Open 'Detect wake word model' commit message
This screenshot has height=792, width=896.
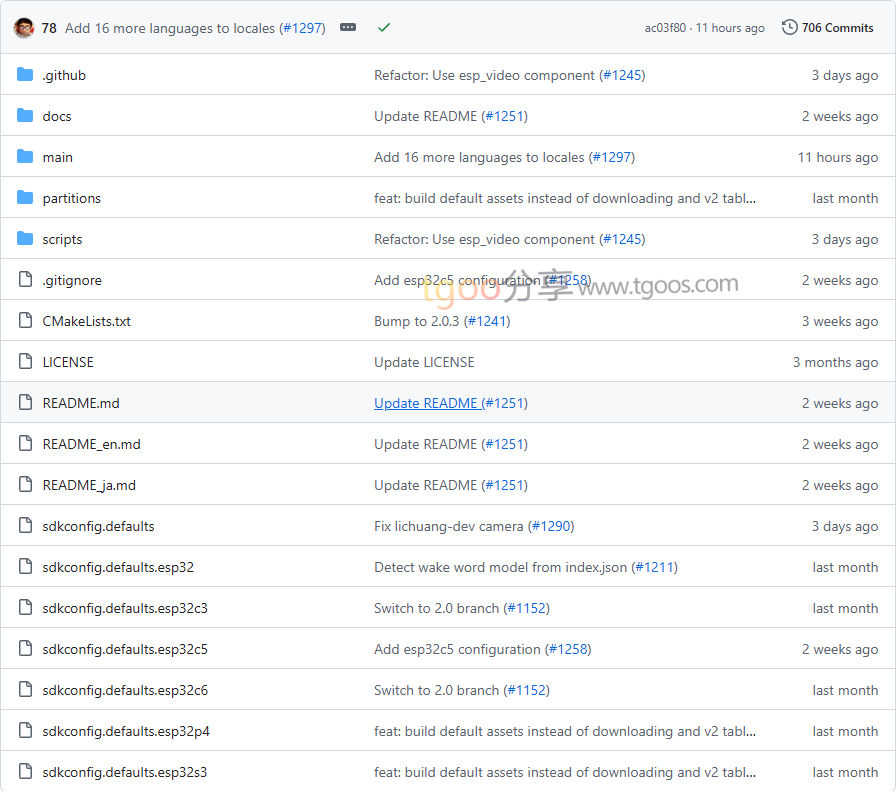pos(500,567)
